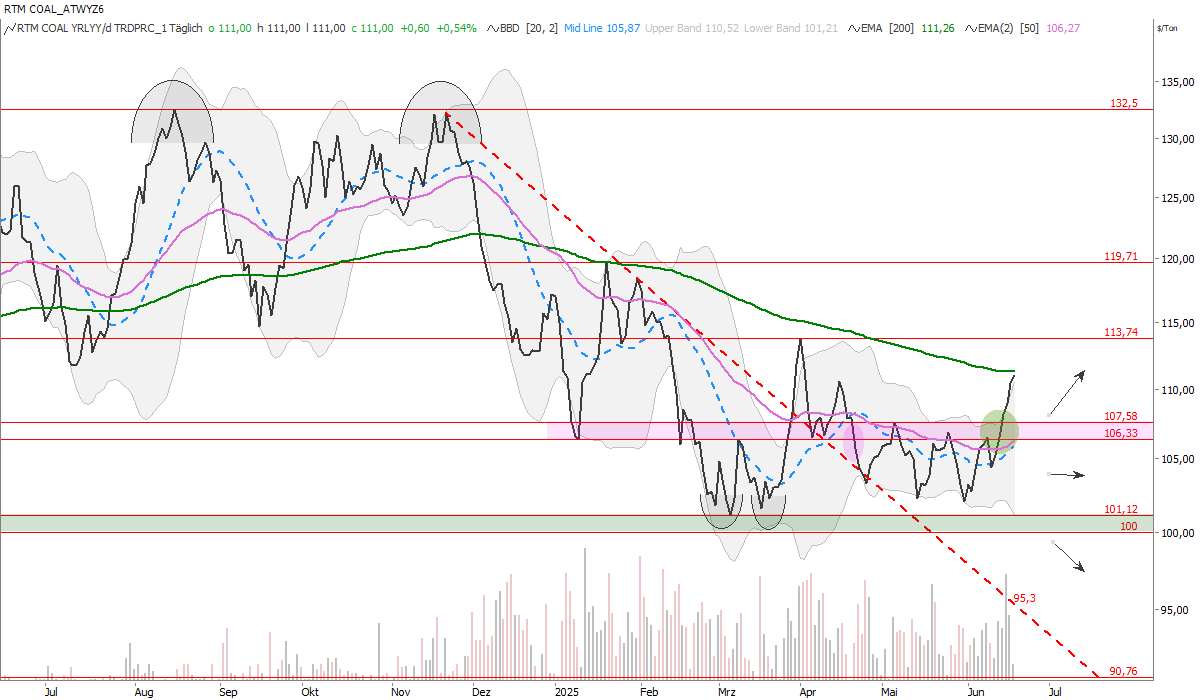Click the $/Ton unit label
The width and height of the screenshot is (1200, 700).
point(1167,29)
